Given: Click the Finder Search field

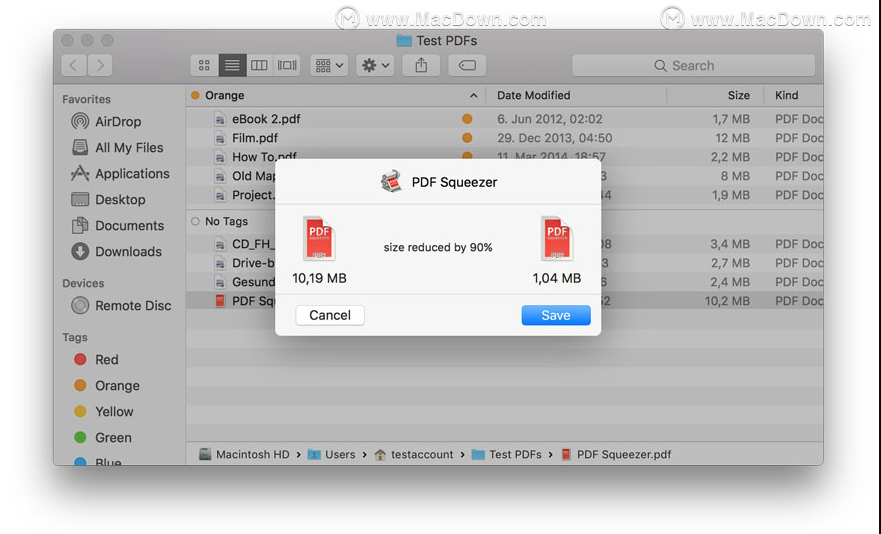Looking at the screenshot, I should (x=693, y=65).
